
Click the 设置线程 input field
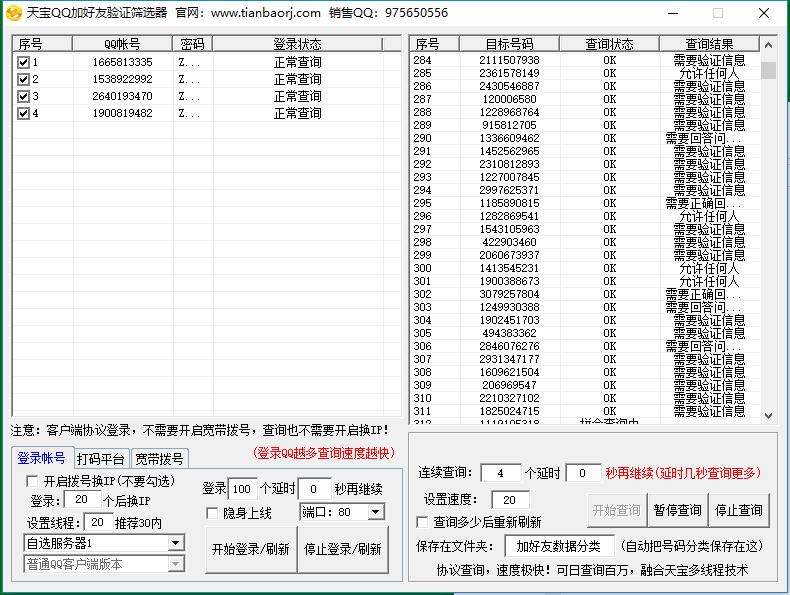pos(98,522)
